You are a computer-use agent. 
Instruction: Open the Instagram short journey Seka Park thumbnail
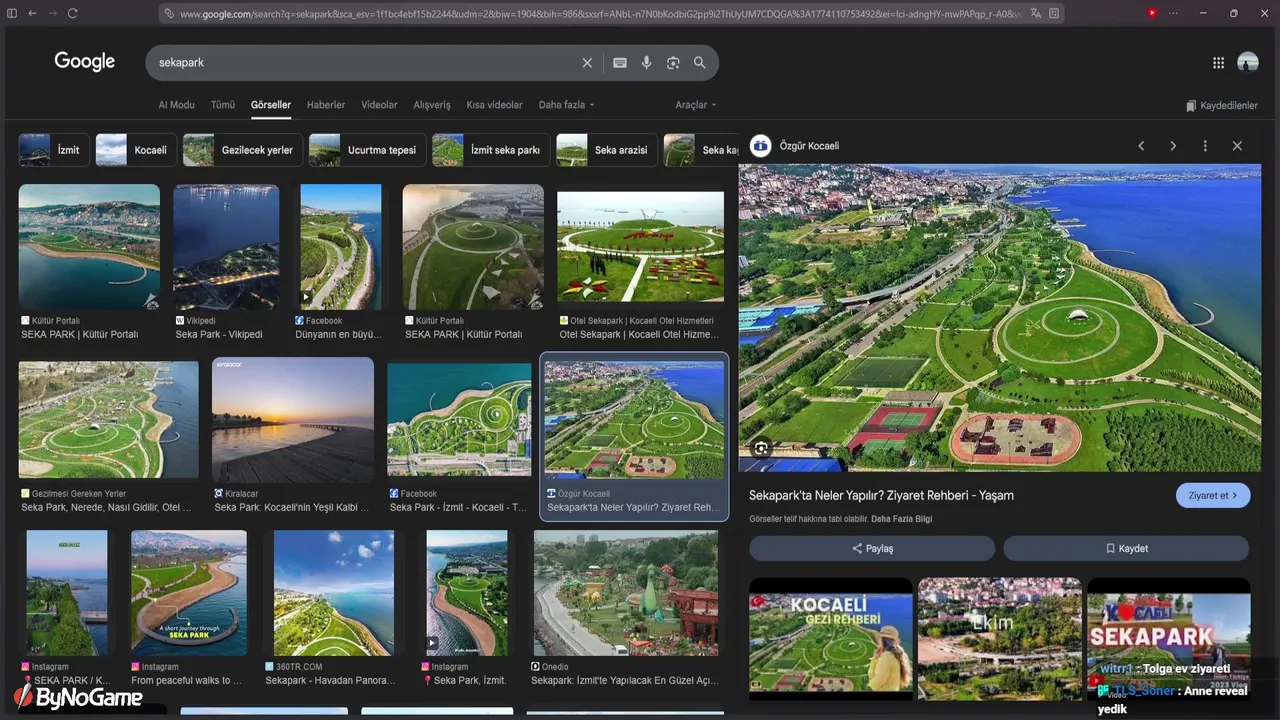(189, 593)
